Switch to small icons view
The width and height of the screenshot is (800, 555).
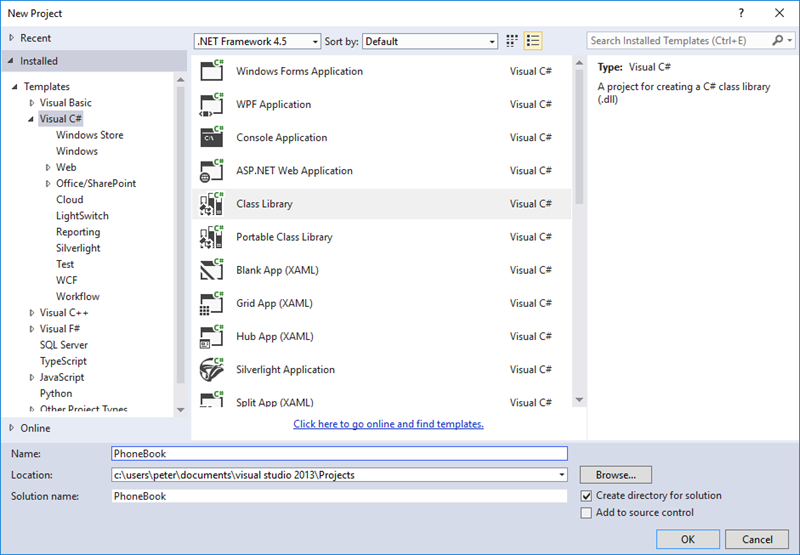coord(512,41)
